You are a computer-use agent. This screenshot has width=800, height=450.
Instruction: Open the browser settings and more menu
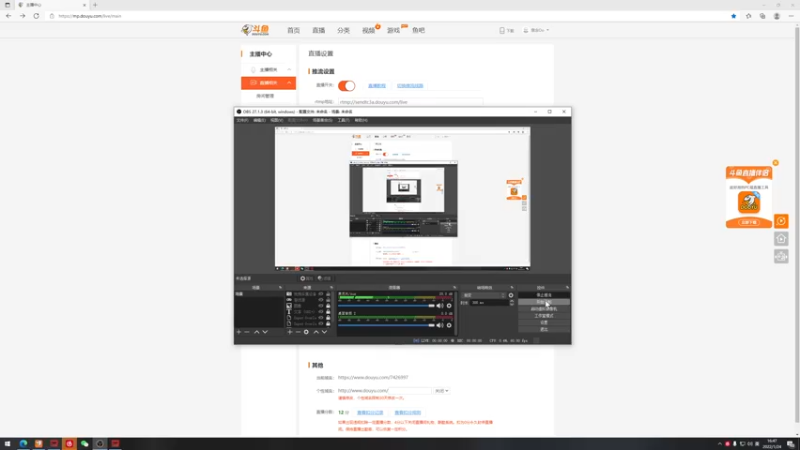point(791,16)
